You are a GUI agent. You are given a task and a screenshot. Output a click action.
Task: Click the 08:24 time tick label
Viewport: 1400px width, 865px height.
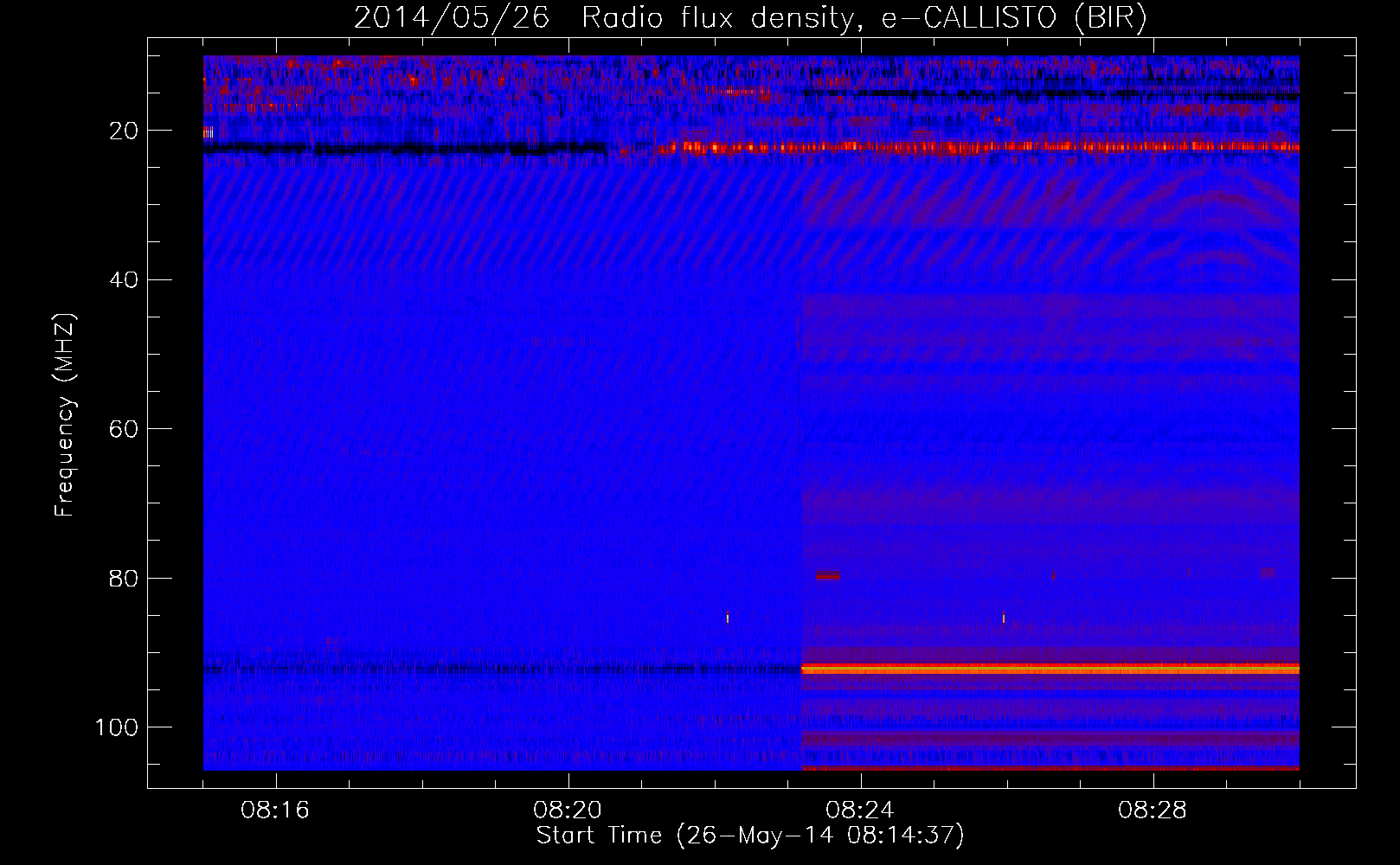coord(860,811)
